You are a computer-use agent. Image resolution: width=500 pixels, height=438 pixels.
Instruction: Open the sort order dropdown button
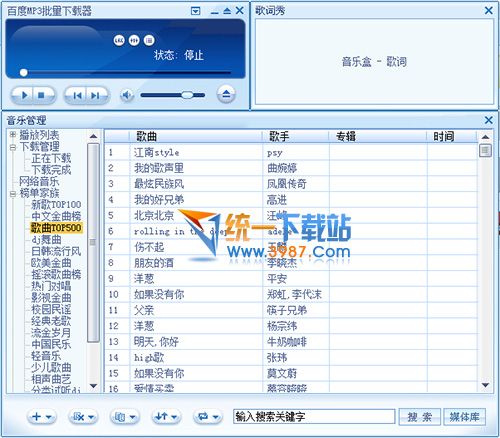(x=166, y=416)
